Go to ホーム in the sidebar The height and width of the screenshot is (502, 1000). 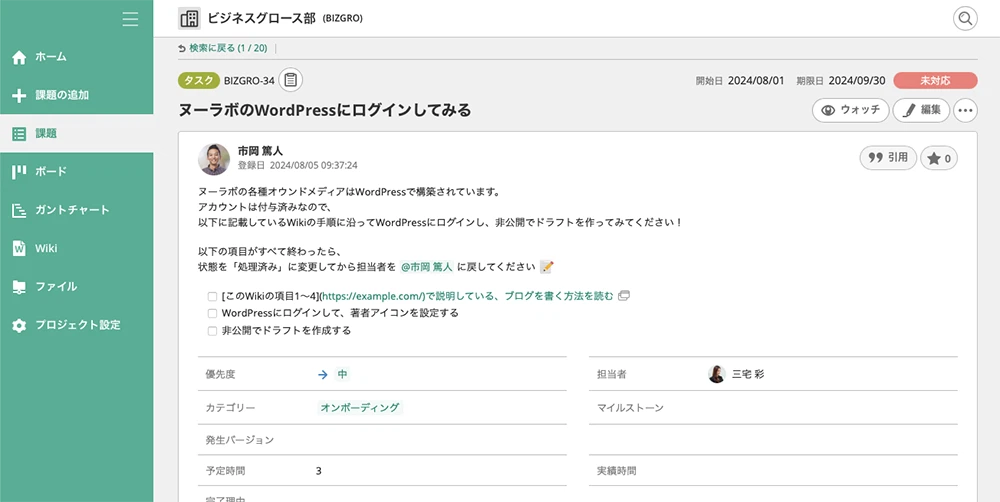tap(51, 57)
